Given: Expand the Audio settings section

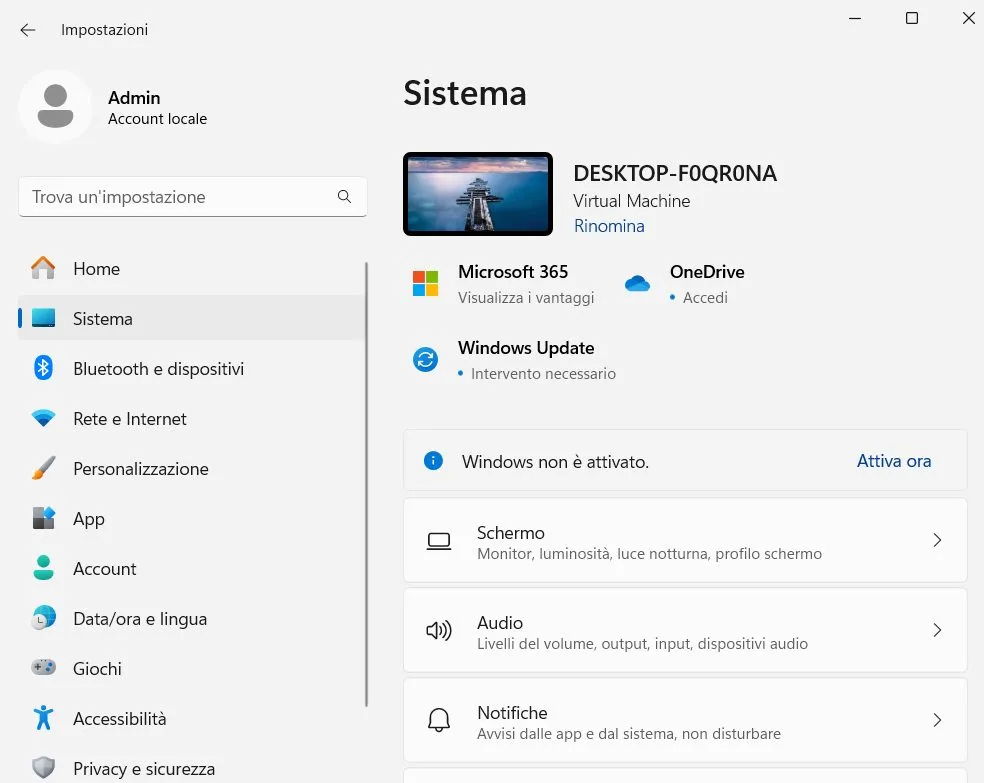Looking at the screenshot, I should (x=685, y=630).
